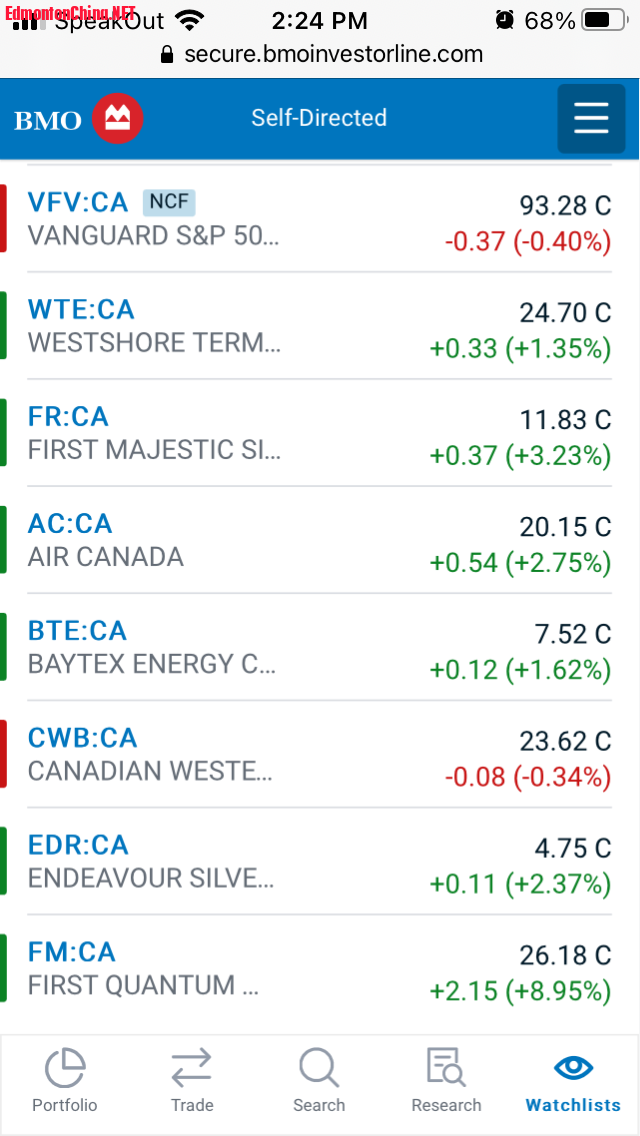This screenshot has height=1136, width=640.
Task: Open the Portfolio pie chart icon
Action: pos(65,1068)
